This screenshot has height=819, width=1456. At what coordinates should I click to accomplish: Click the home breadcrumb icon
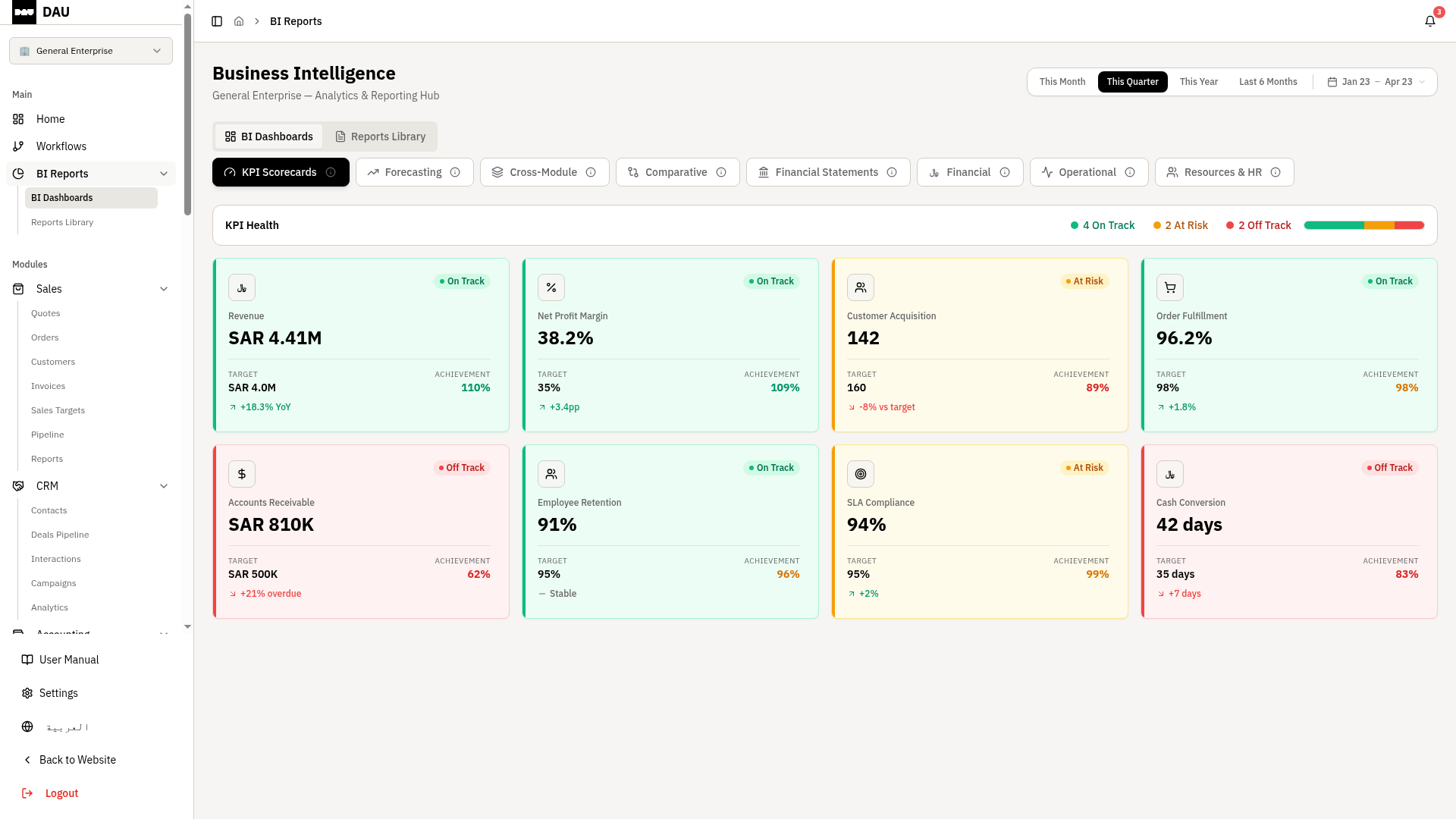[239, 21]
